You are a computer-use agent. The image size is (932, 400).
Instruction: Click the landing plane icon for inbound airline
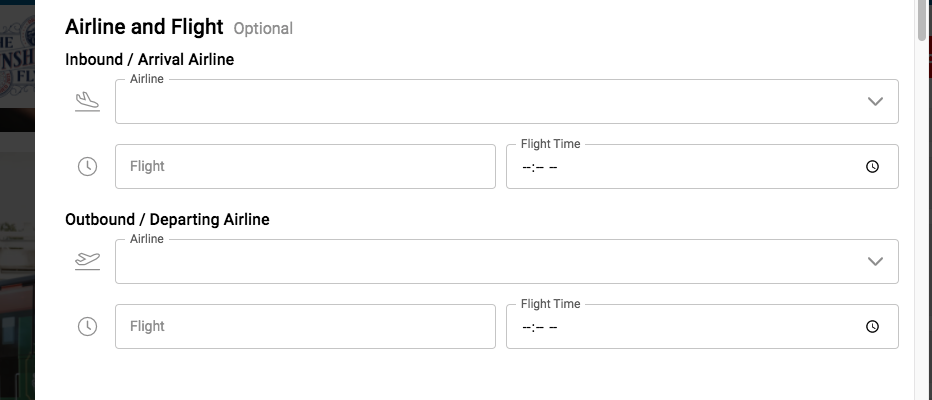[88, 101]
